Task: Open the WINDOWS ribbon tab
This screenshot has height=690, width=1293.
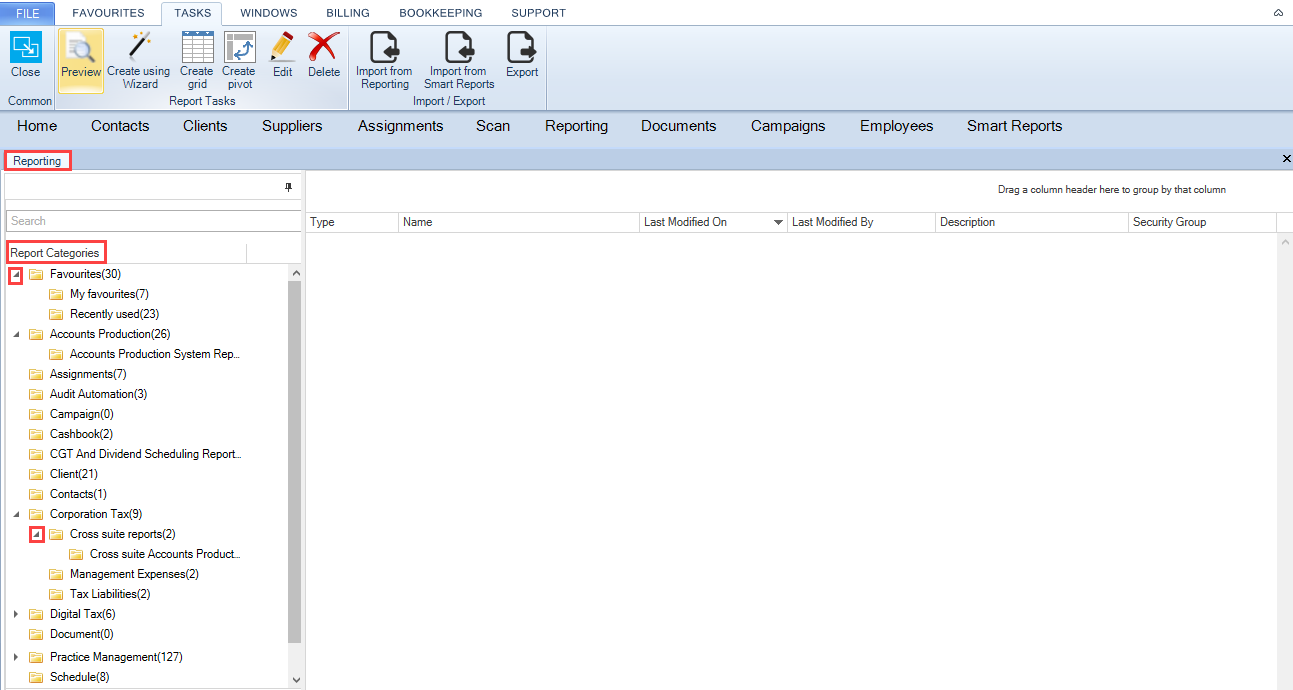Action: pyautogui.click(x=268, y=13)
